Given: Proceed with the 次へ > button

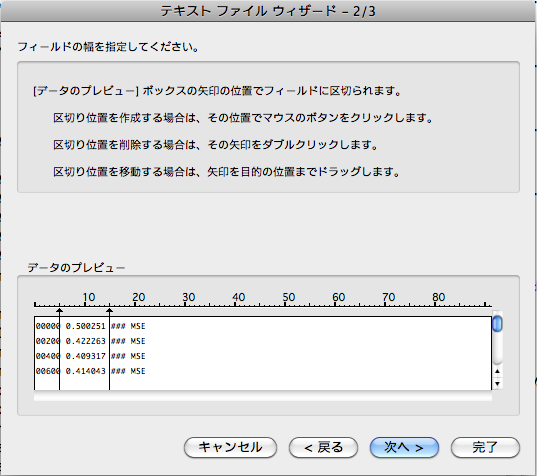Looking at the screenshot, I should pyautogui.click(x=404, y=447).
